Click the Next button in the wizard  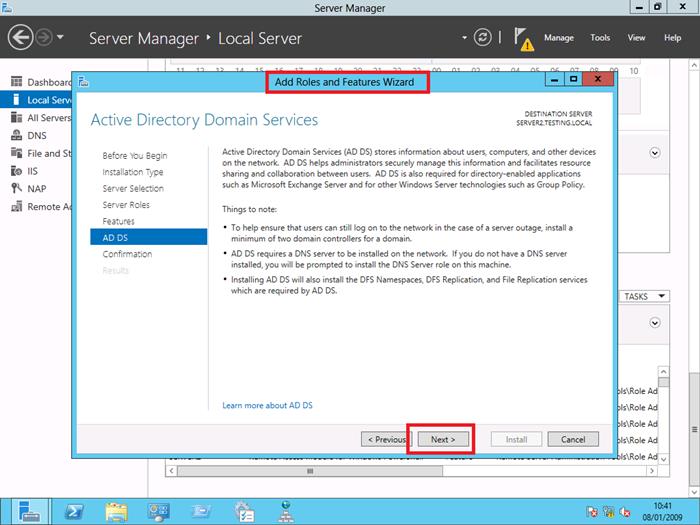[443, 439]
